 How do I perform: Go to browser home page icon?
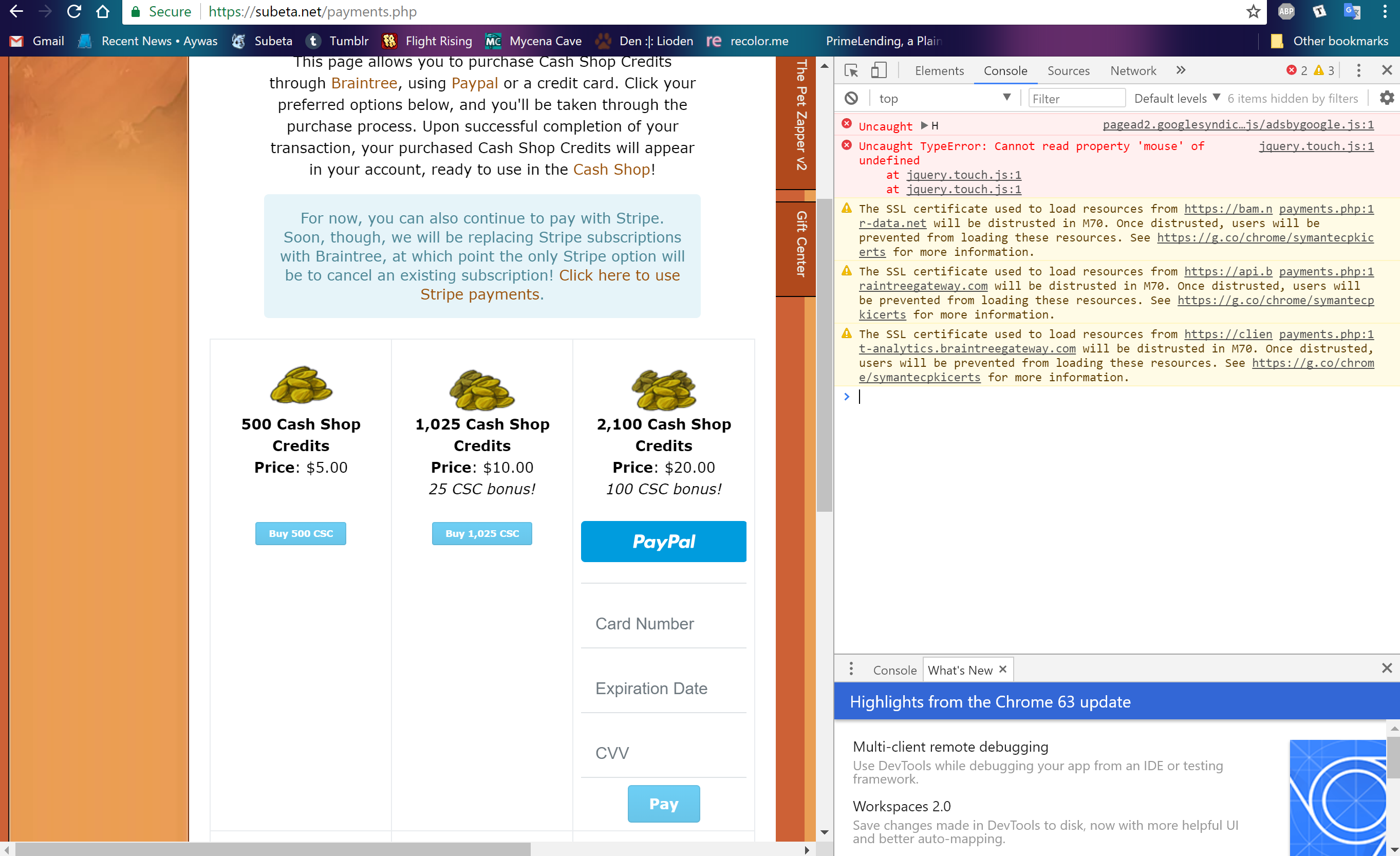coord(103,11)
